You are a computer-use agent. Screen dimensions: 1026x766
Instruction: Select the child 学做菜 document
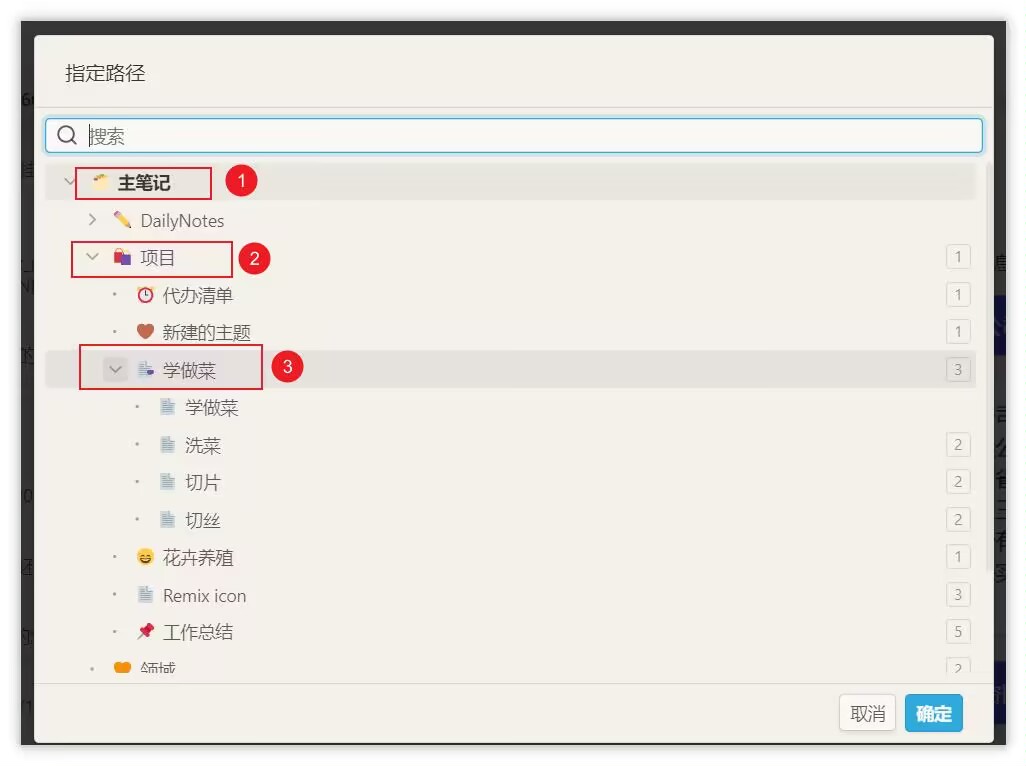click(x=510, y=408)
